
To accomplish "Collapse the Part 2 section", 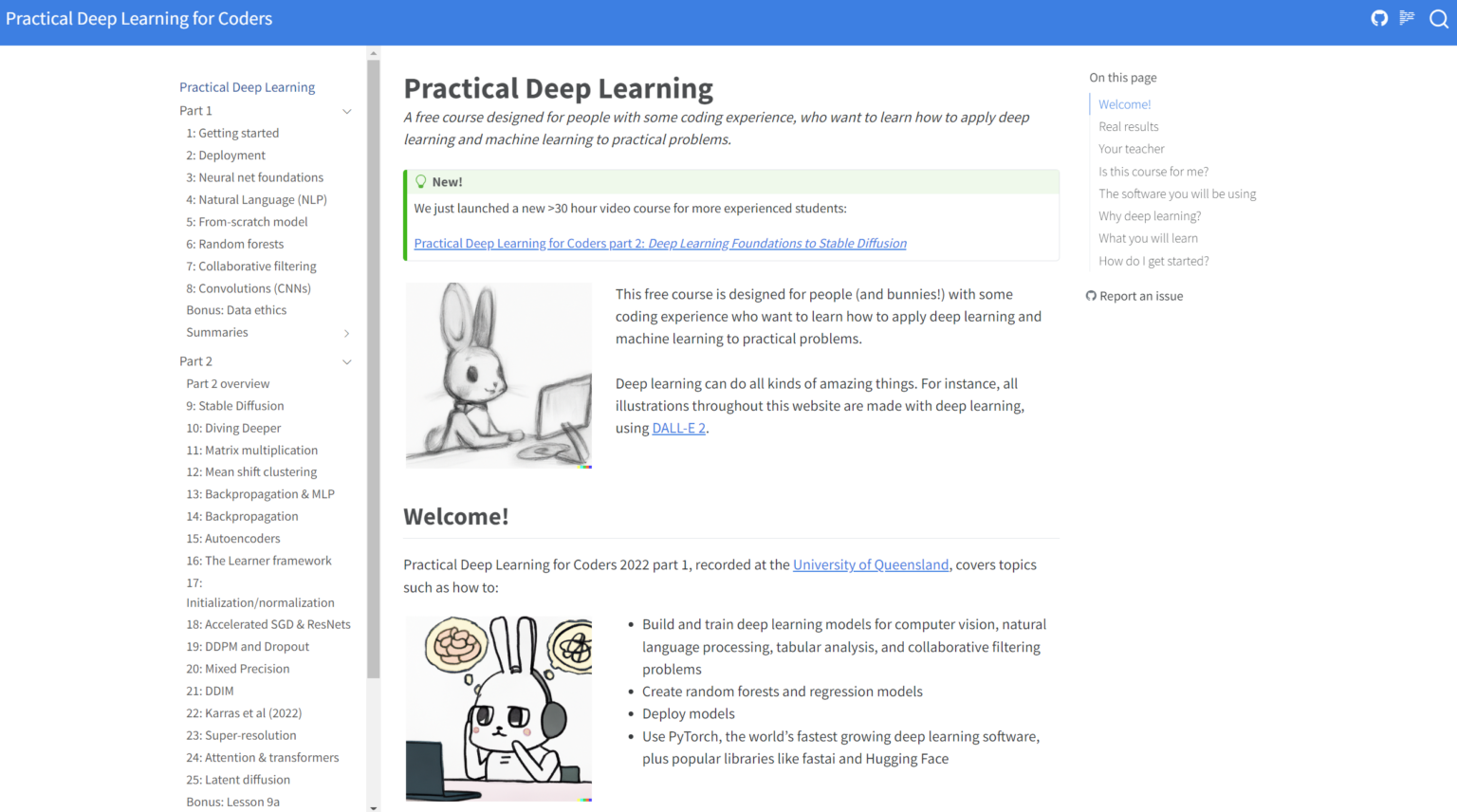I will point(347,361).
